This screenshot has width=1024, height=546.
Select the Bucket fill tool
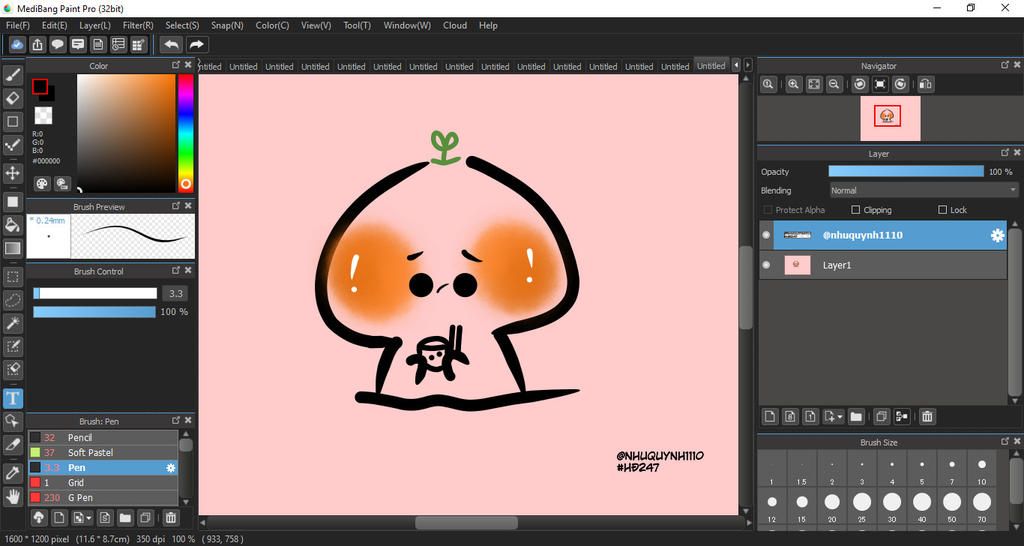(12, 225)
